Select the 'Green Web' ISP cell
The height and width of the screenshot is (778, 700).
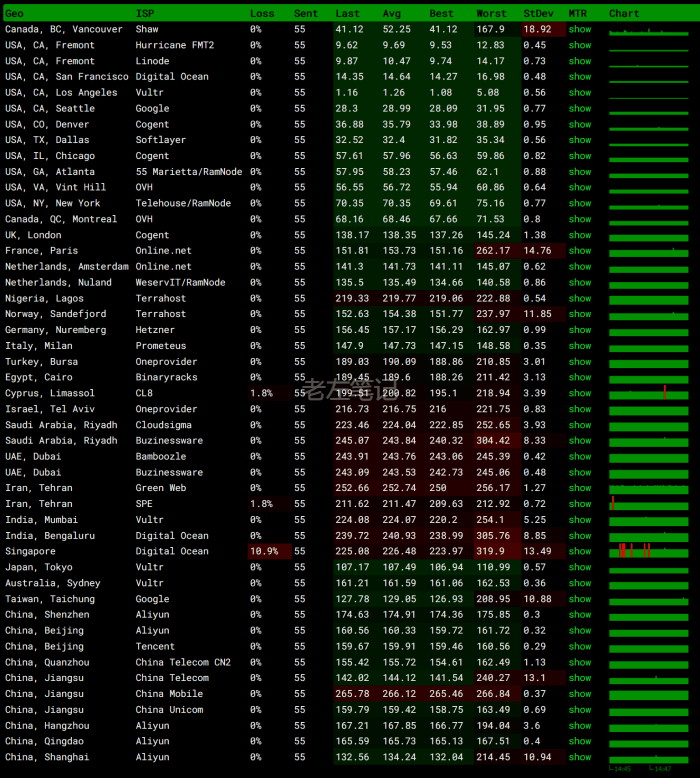pos(161,488)
